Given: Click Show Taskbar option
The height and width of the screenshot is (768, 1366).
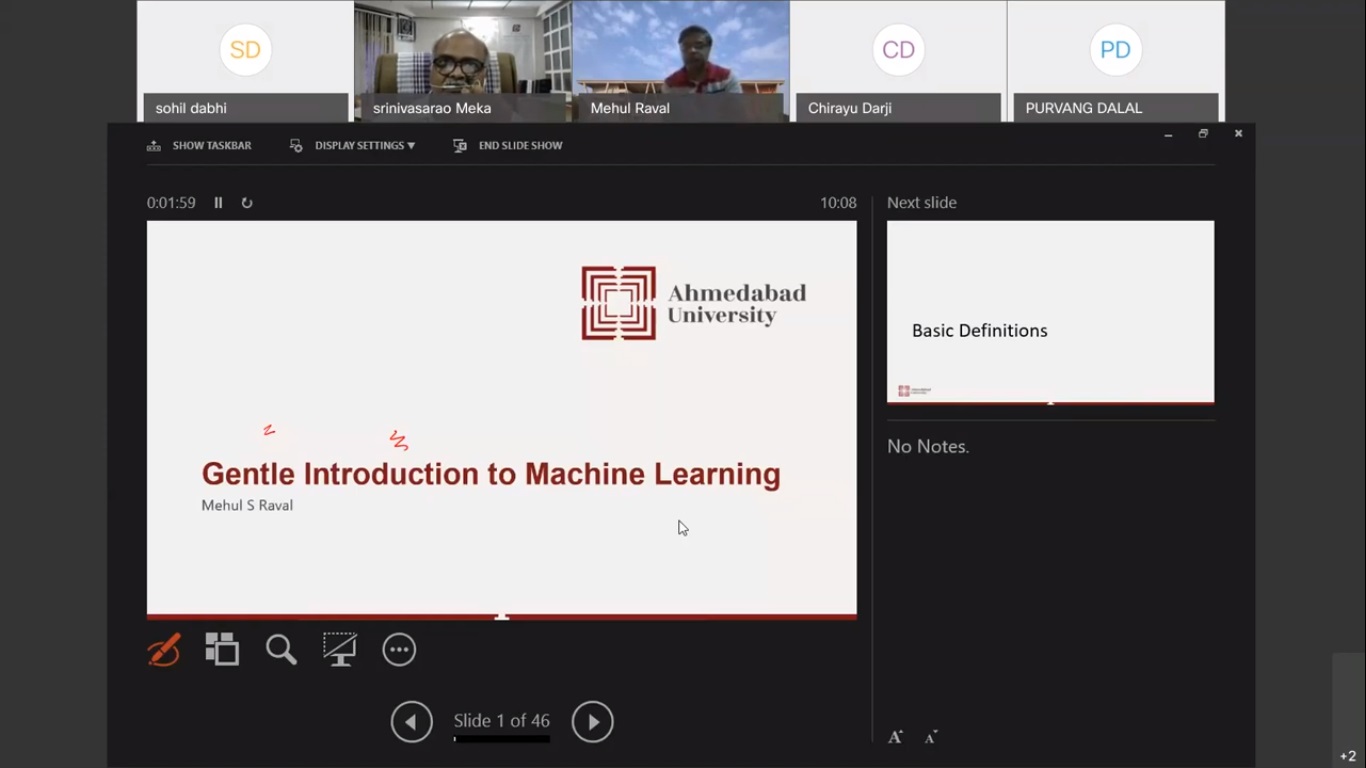Looking at the screenshot, I should (x=199, y=146).
